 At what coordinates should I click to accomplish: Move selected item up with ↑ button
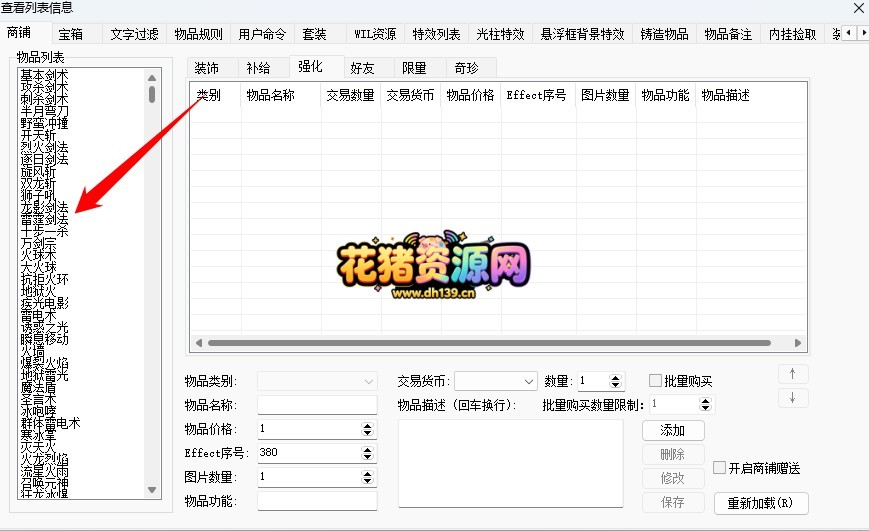[793, 374]
